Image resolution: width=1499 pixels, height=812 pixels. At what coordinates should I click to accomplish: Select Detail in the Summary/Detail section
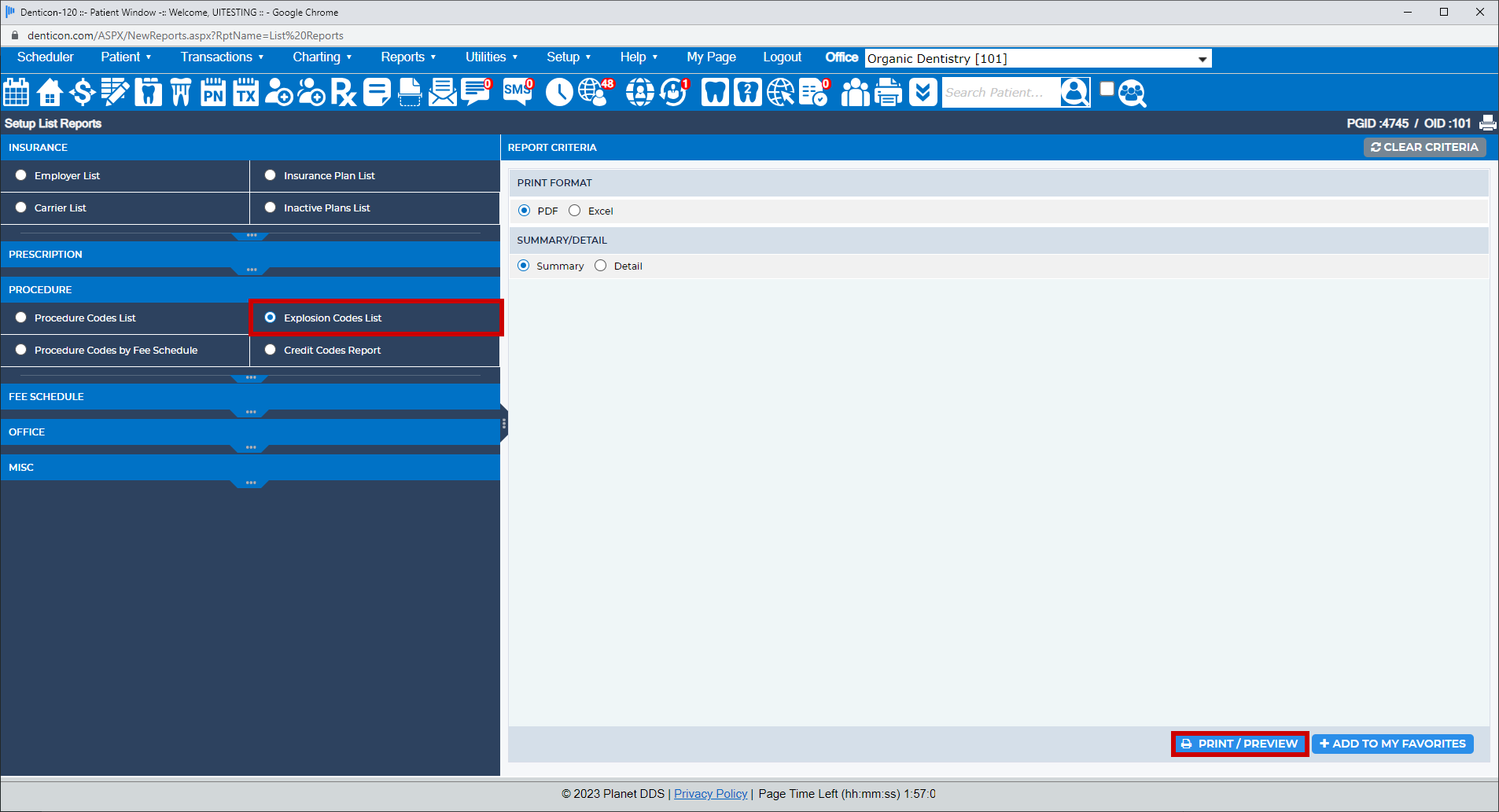pos(600,266)
